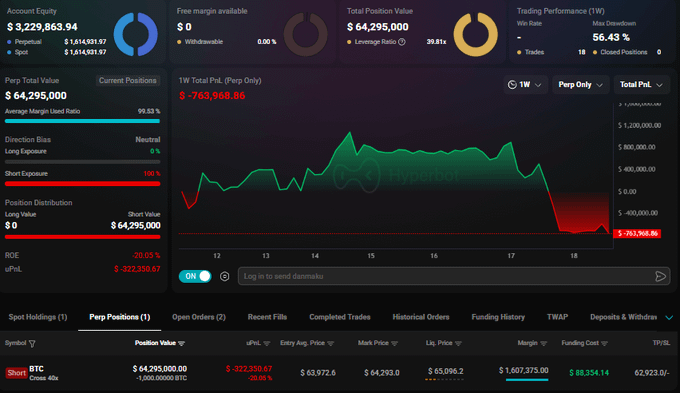Sort by Position Value column icon
Screen dimensions: 680x393
182,343
